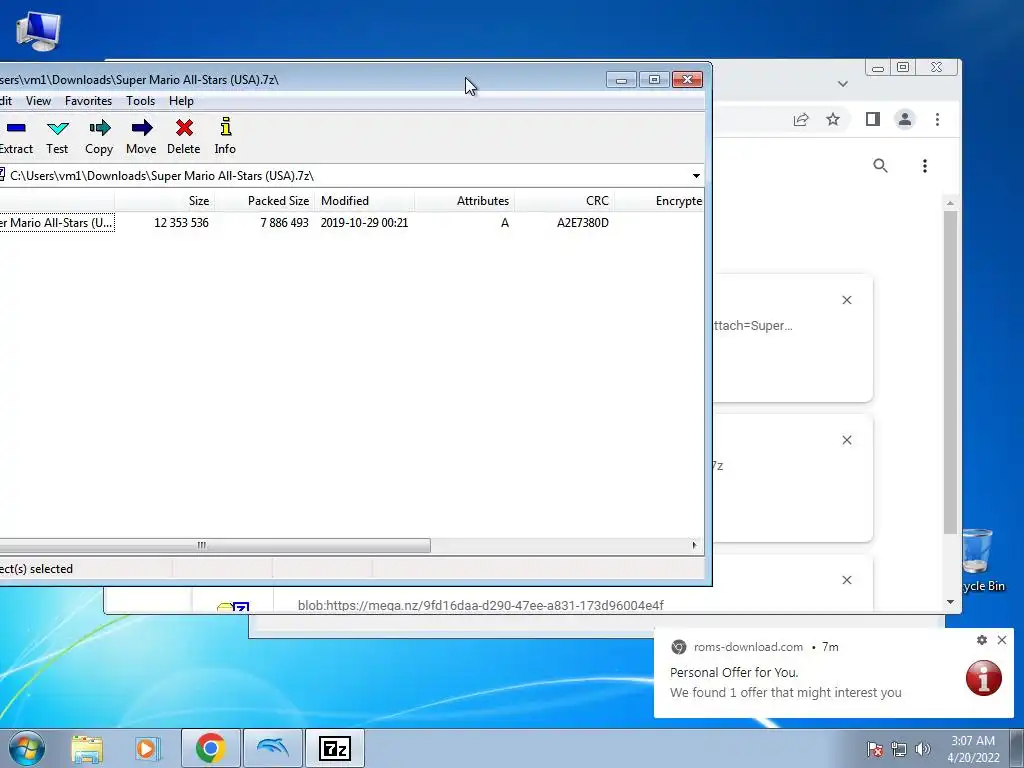Image resolution: width=1024 pixels, height=768 pixels.
Task: Sort the list by CRC column
Action: pos(564,200)
